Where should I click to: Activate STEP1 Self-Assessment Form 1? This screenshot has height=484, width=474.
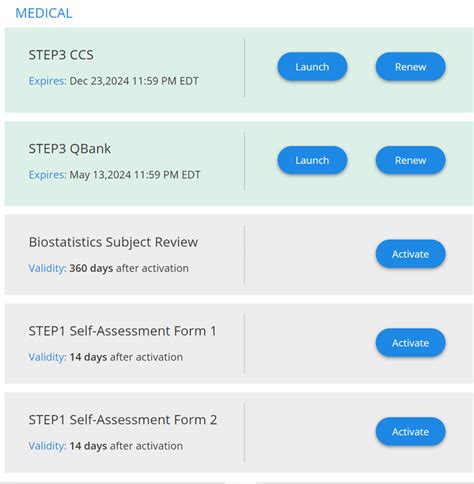pyautogui.click(x=410, y=343)
